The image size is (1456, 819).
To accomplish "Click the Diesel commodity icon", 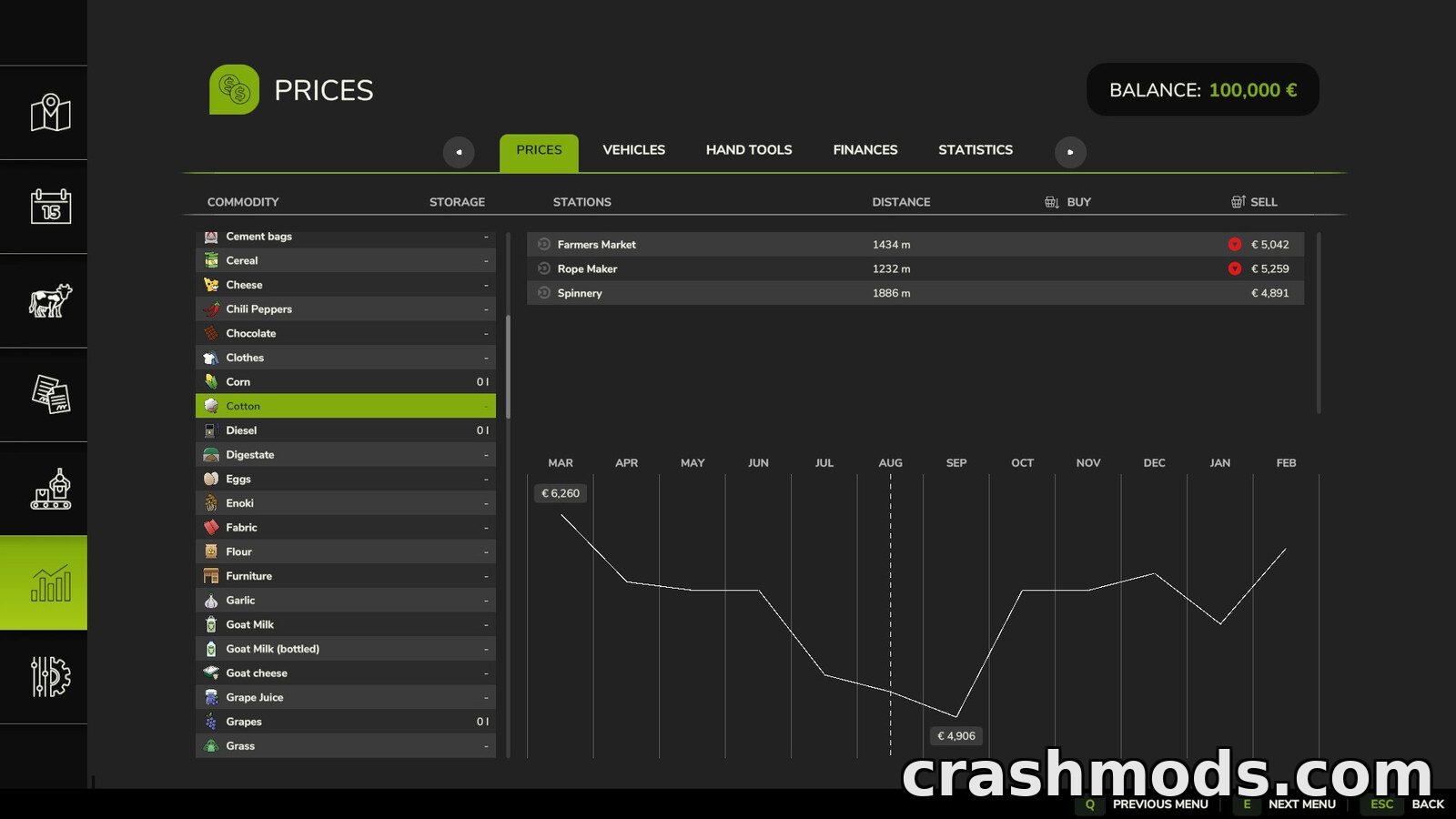I will click(211, 430).
